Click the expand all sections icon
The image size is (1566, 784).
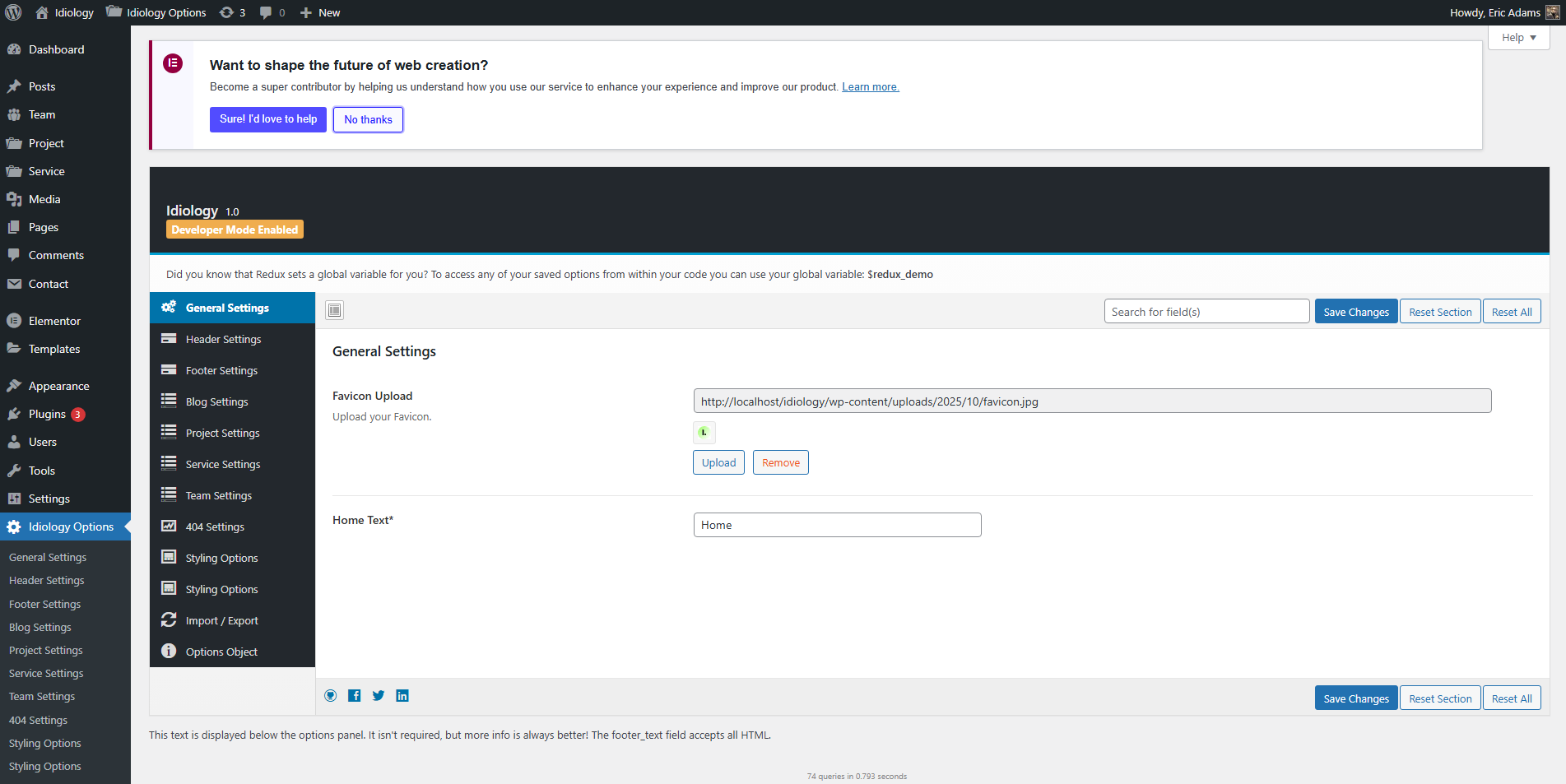pyautogui.click(x=334, y=310)
